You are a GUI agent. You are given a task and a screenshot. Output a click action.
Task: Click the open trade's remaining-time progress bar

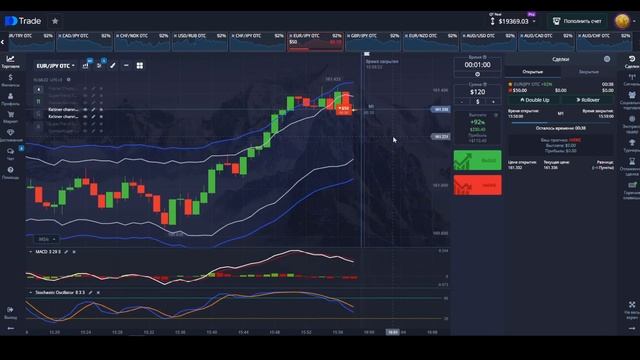pyautogui.click(x=560, y=122)
